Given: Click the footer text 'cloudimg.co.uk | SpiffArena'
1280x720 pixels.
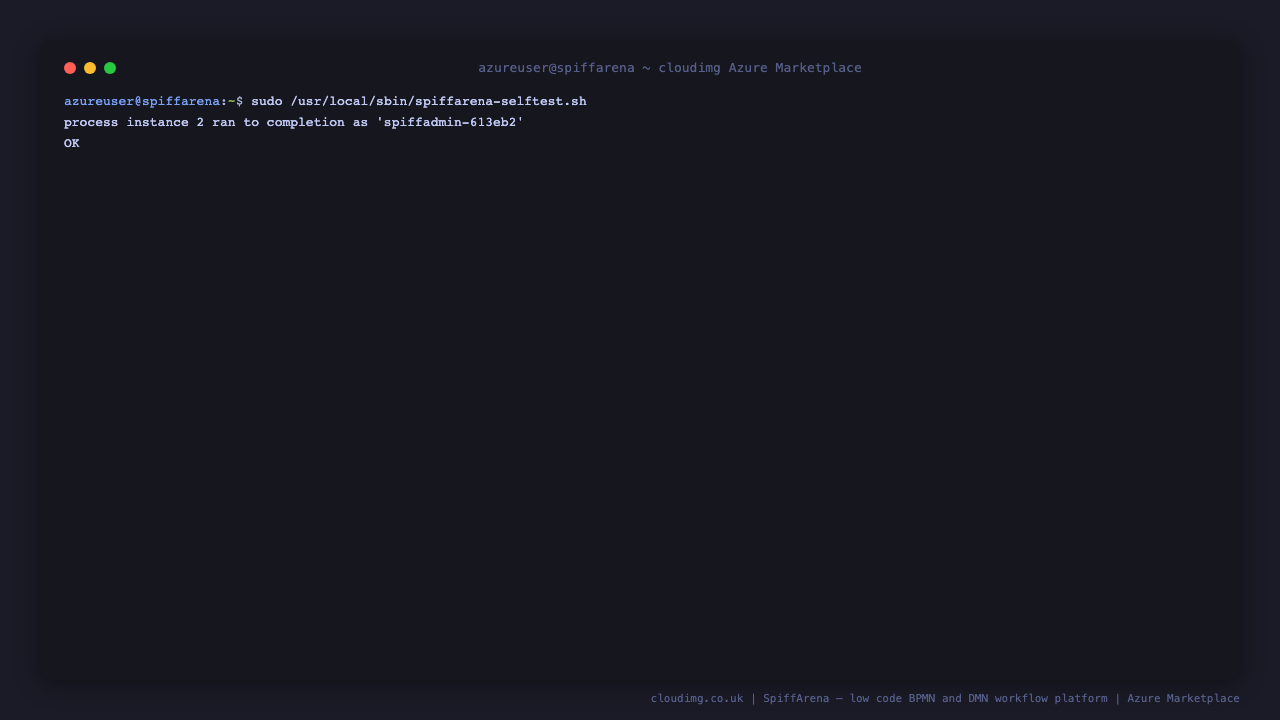Looking at the screenshot, I should tap(740, 698).
